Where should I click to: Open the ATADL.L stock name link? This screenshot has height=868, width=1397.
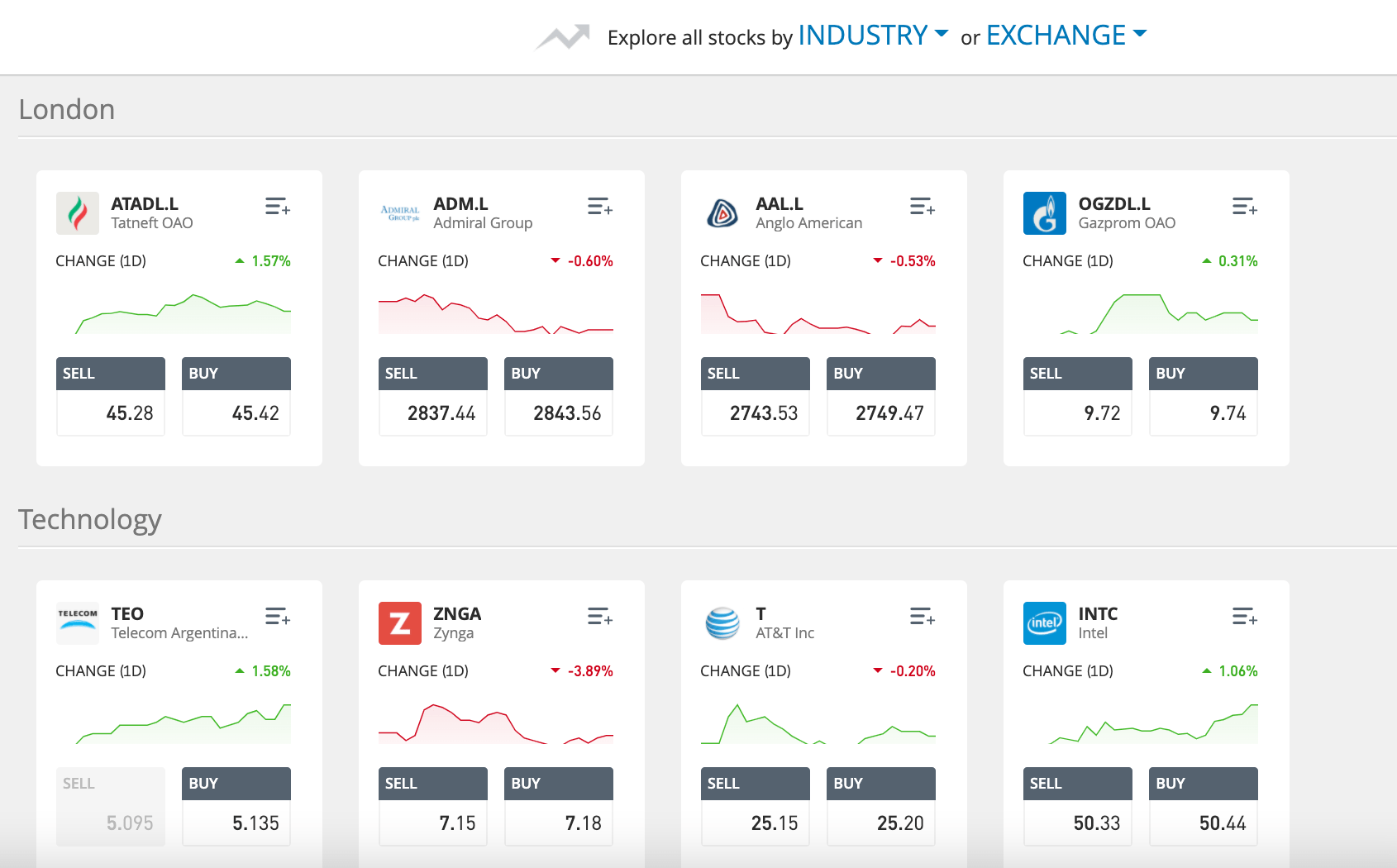(145, 203)
